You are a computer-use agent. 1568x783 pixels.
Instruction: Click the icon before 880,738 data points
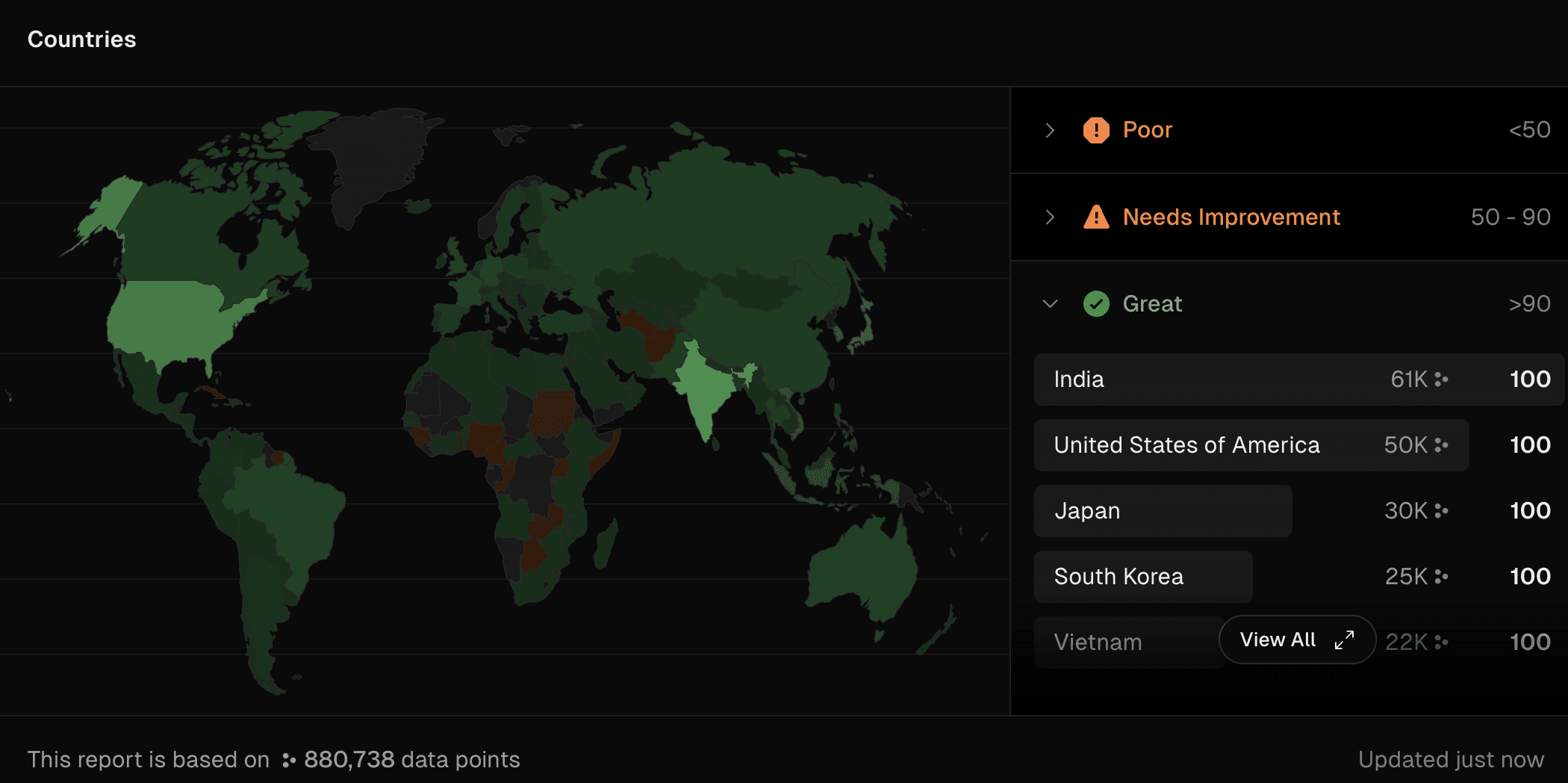click(286, 759)
